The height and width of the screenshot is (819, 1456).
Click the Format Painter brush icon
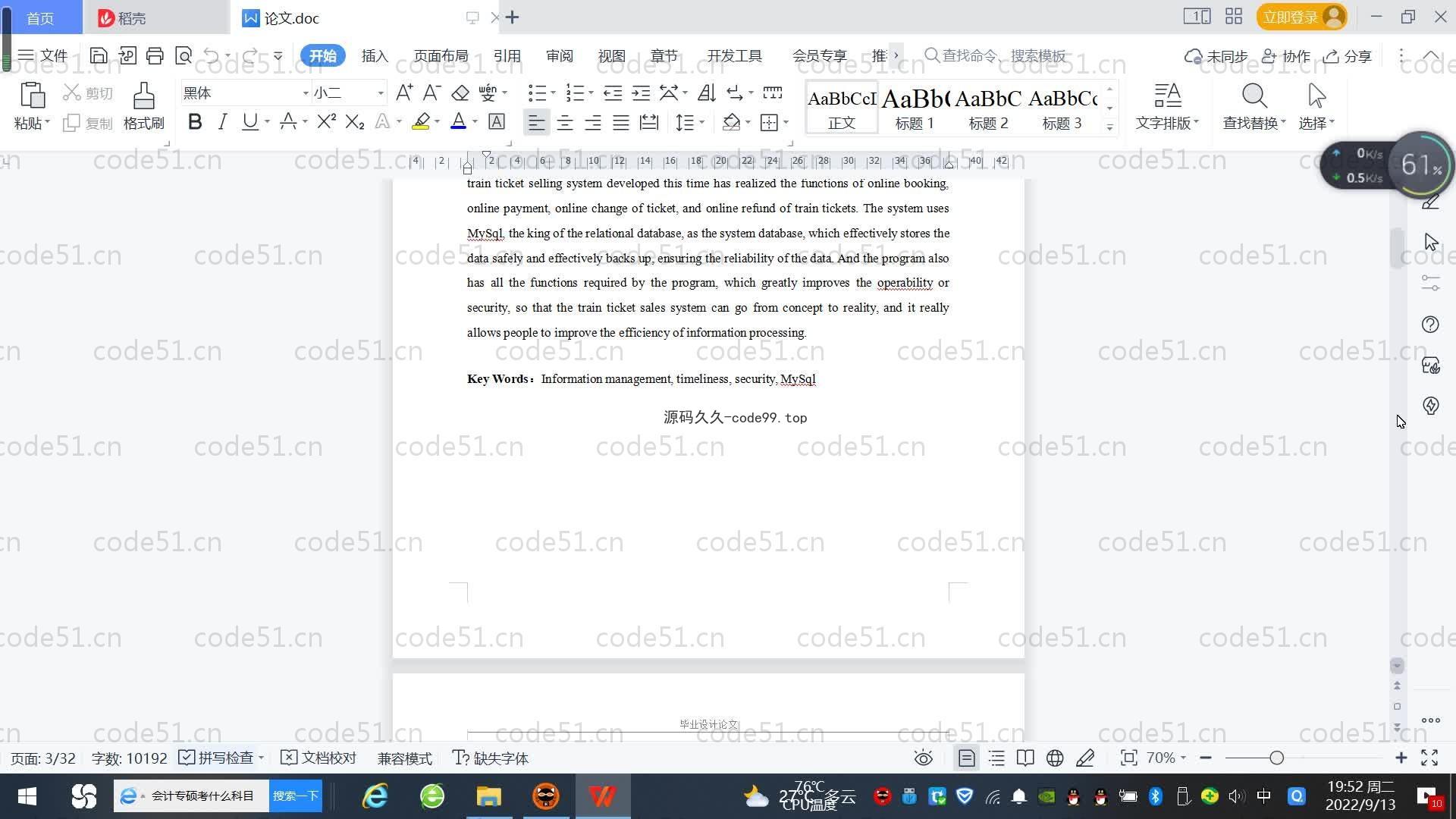(x=144, y=96)
